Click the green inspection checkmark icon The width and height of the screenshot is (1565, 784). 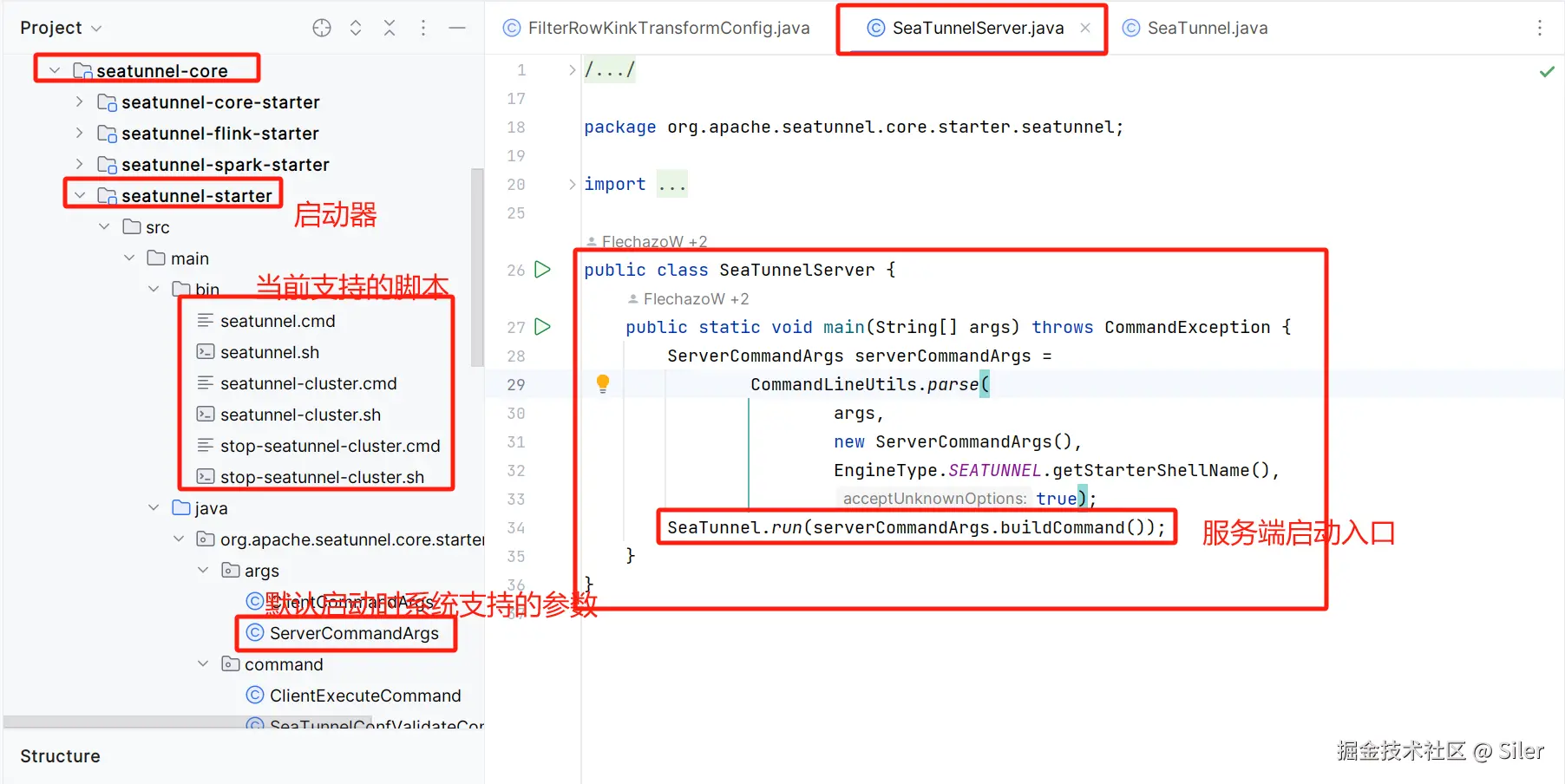coord(1547,71)
